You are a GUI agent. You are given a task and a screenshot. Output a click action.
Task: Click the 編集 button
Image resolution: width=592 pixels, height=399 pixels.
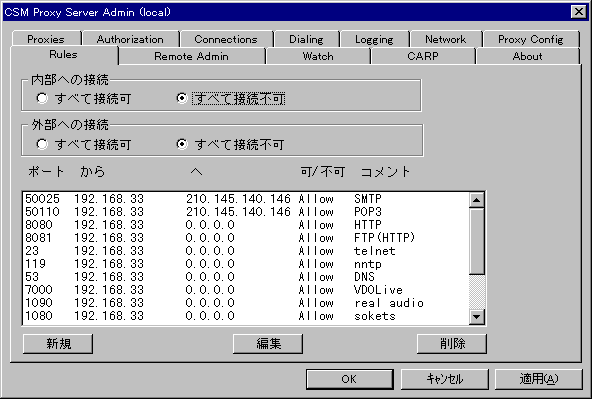pos(268,344)
